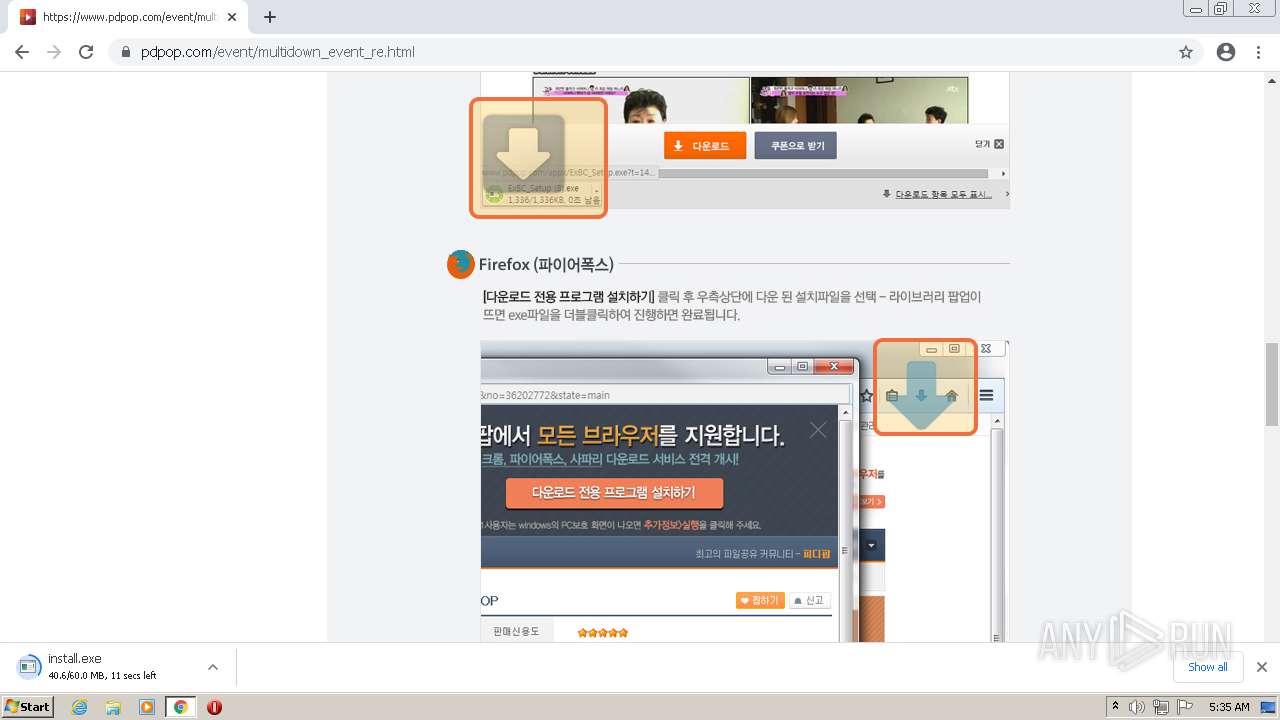
Task: Close the downloads bar
Action: tap(1262, 667)
